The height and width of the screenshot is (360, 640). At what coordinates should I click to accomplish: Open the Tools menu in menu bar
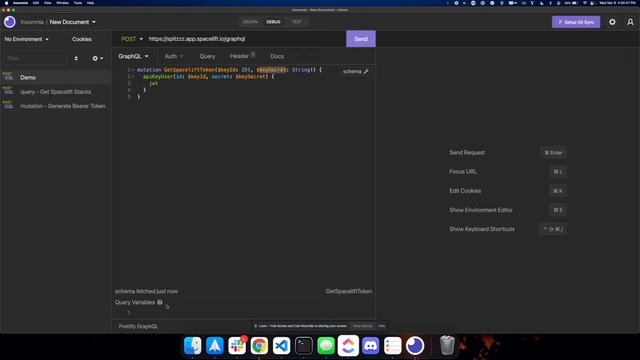[x=78, y=3]
